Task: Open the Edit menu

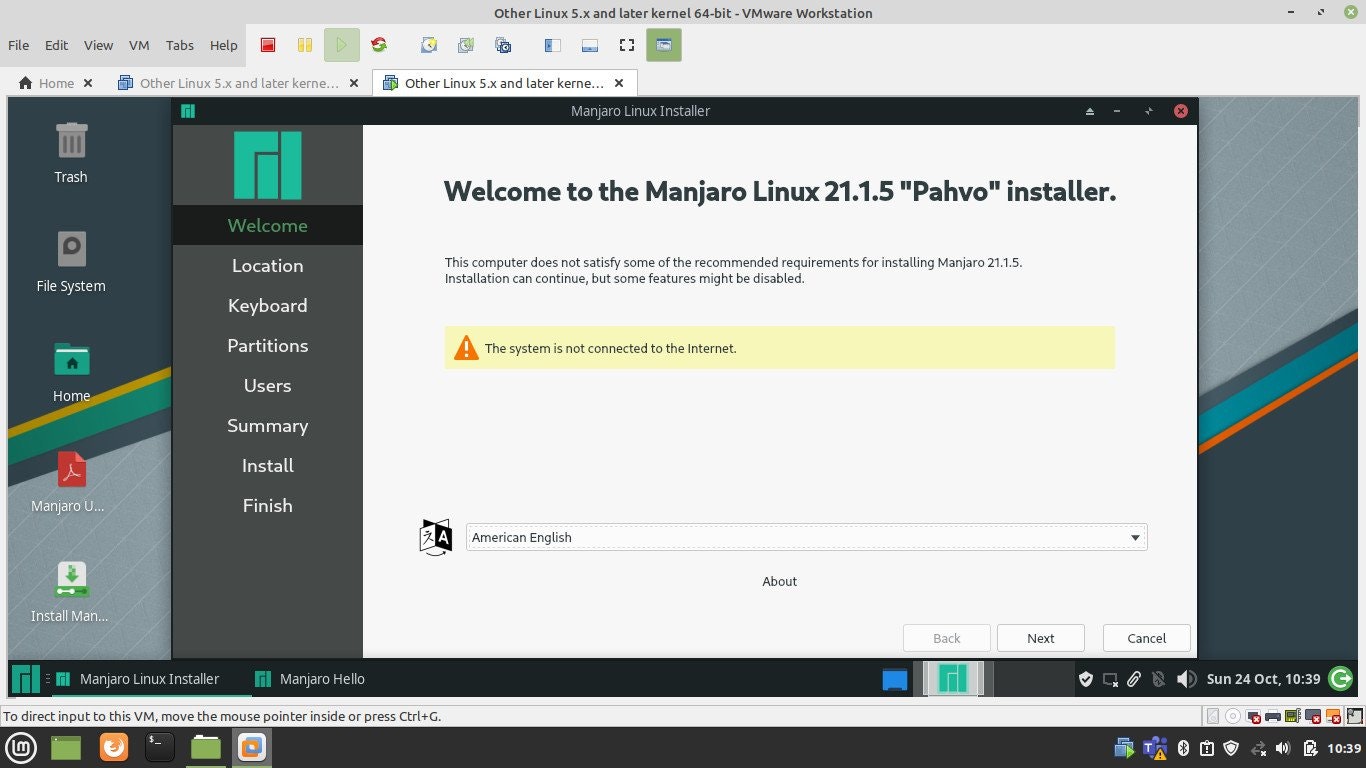Action: tap(57, 45)
